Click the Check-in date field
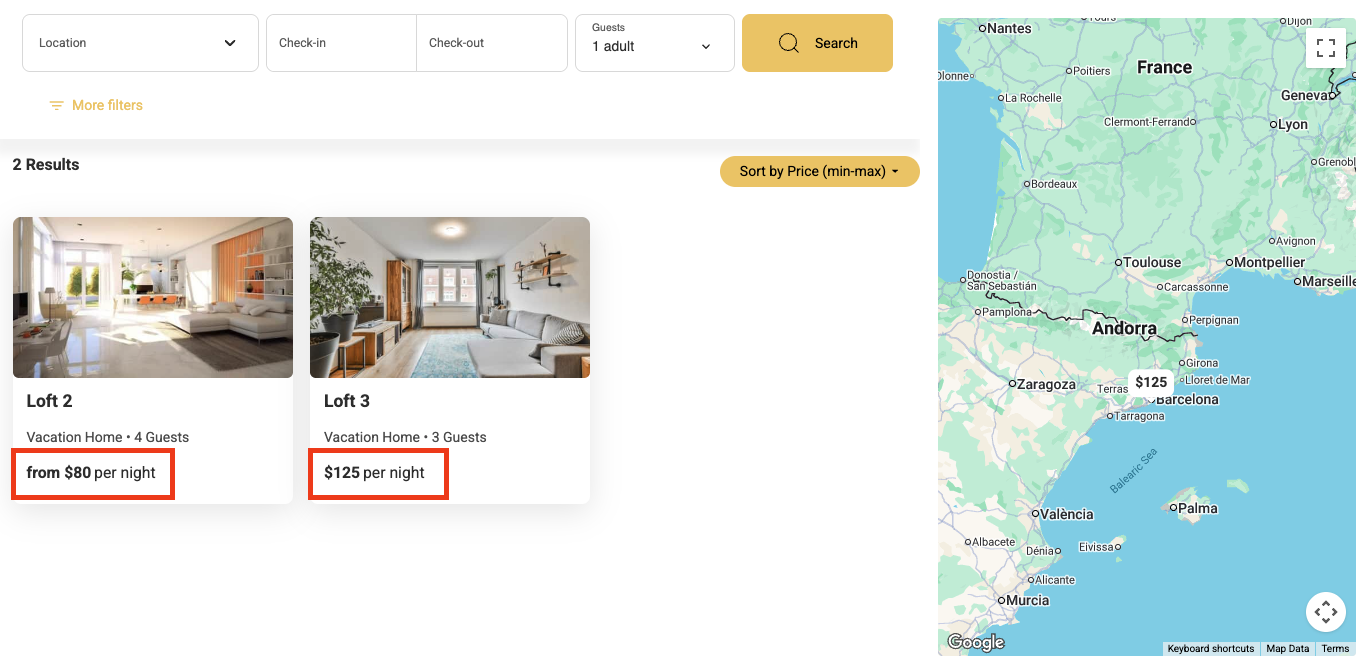 tap(341, 43)
